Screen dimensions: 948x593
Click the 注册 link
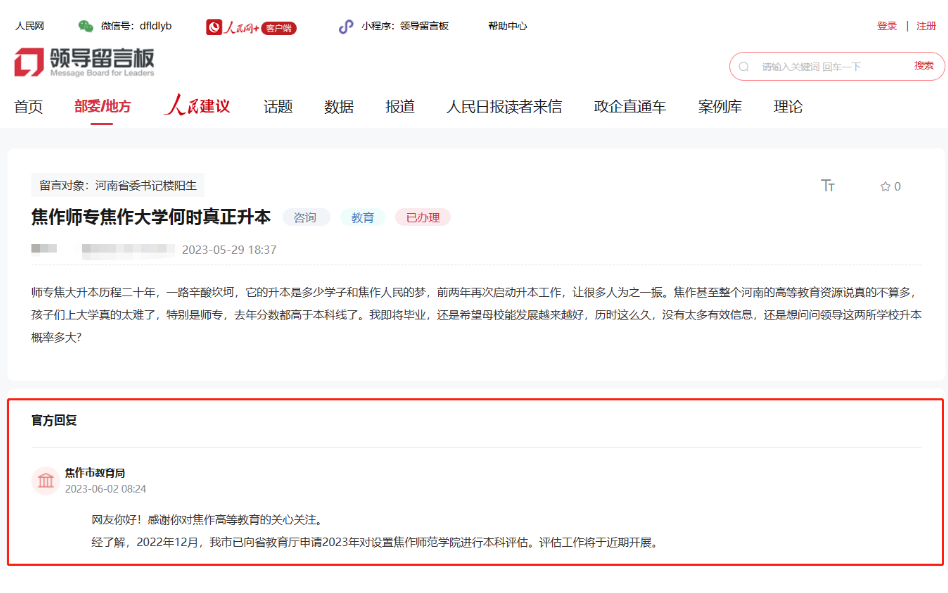(926, 26)
